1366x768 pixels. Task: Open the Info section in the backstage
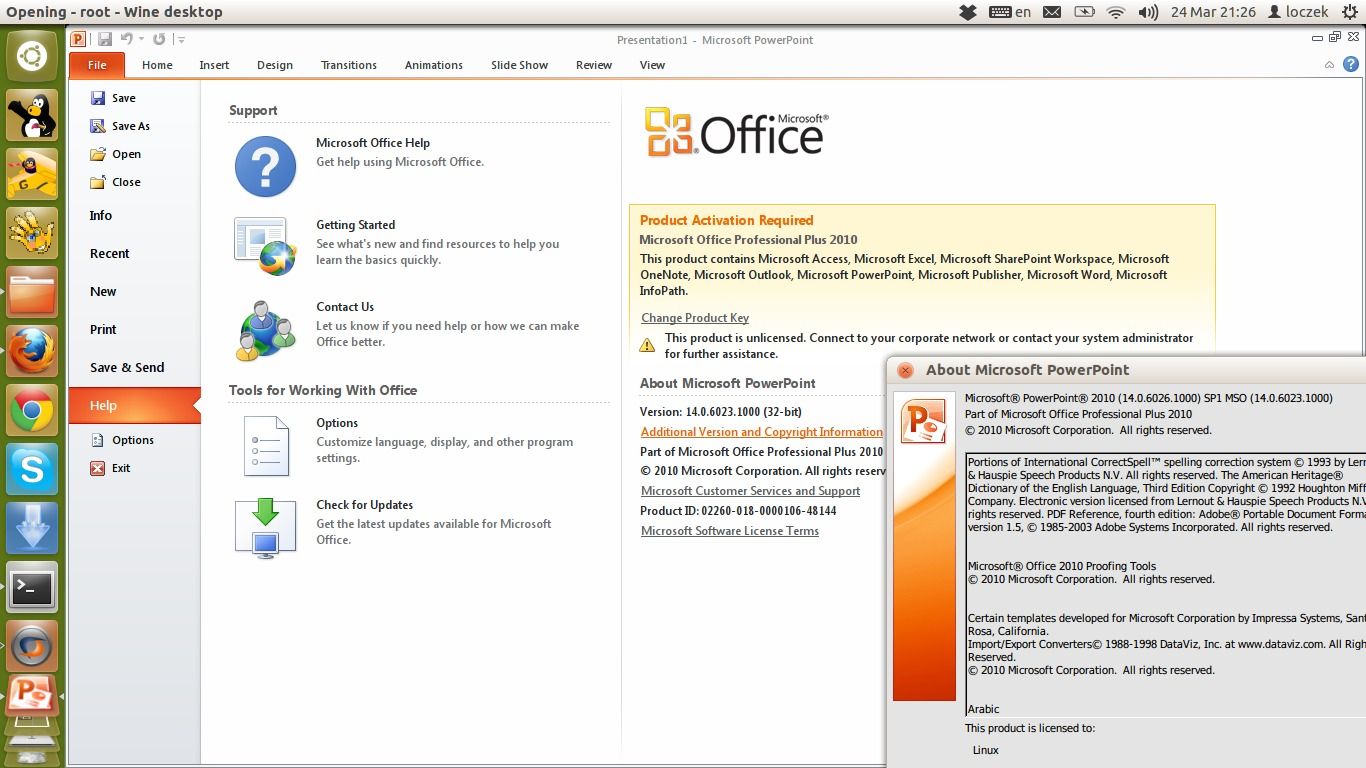[101, 215]
